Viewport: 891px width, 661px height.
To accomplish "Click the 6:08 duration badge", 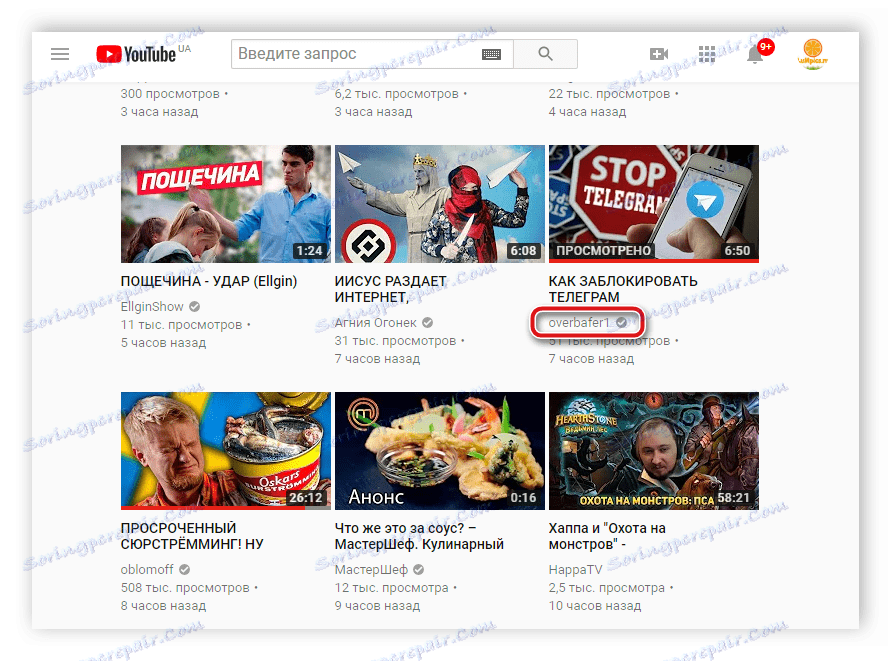I will [523, 251].
